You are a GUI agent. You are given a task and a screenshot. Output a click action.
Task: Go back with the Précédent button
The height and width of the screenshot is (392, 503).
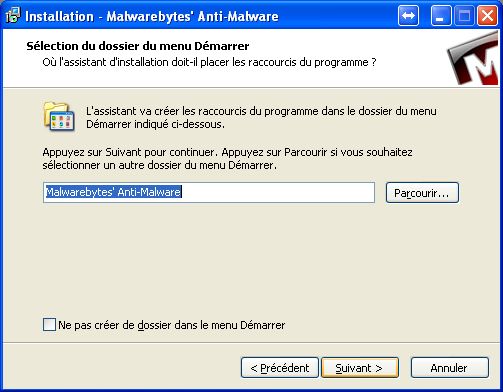coord(280,368)
